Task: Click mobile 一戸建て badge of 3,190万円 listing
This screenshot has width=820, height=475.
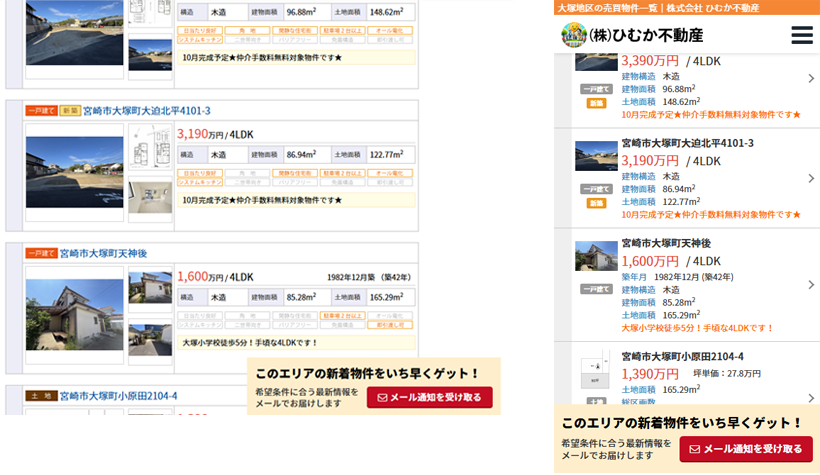Action: point(596,189)
